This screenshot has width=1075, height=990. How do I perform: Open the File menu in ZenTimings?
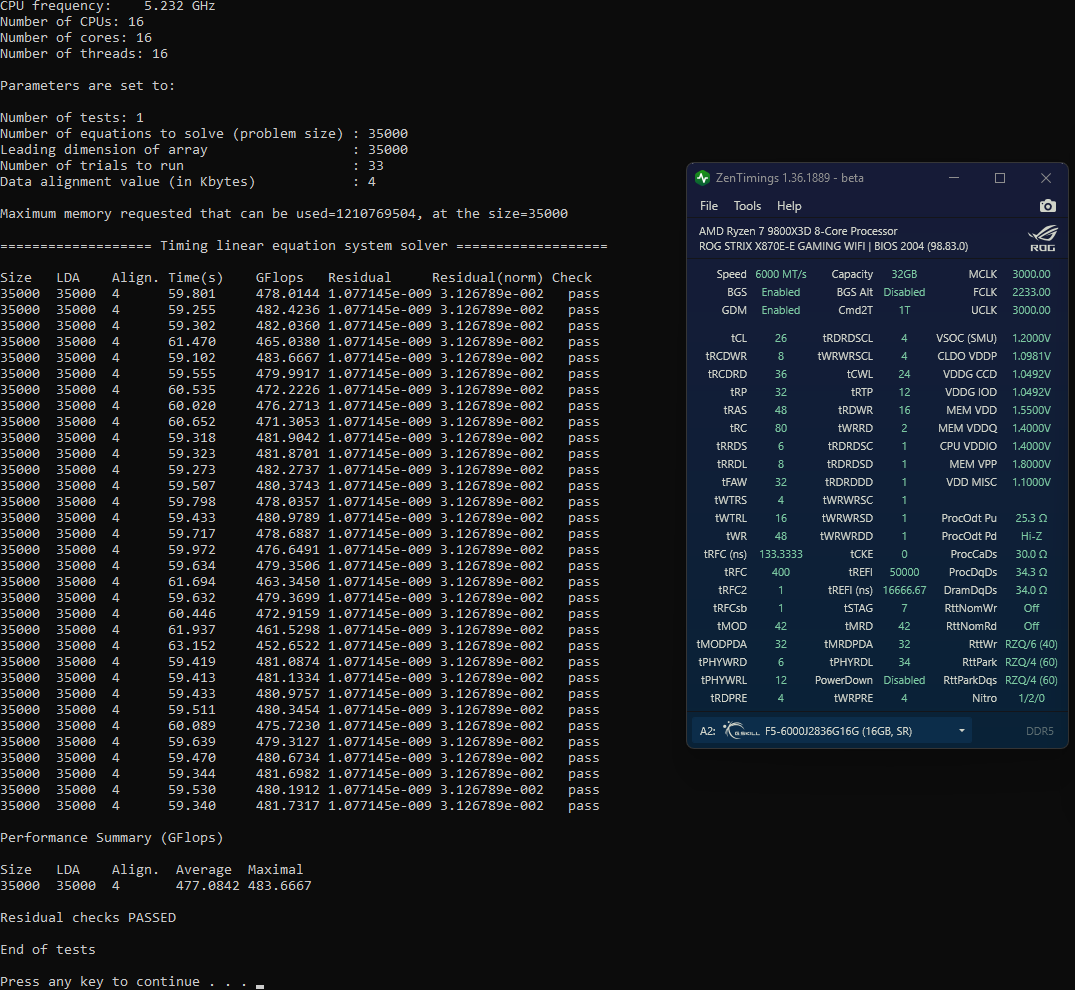[x=708, y=206]
